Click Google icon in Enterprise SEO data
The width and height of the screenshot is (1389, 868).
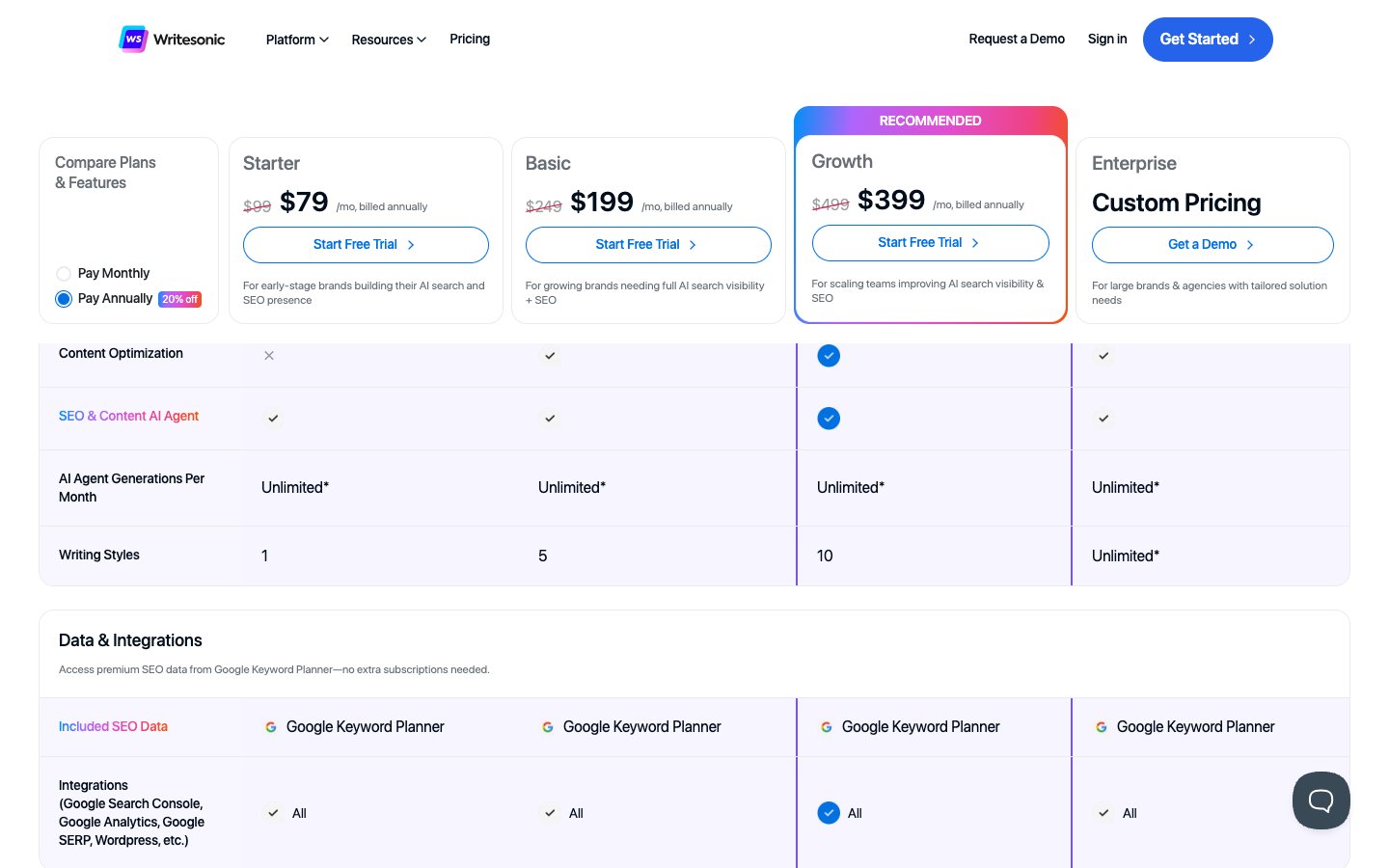(x=1102, y=727)
